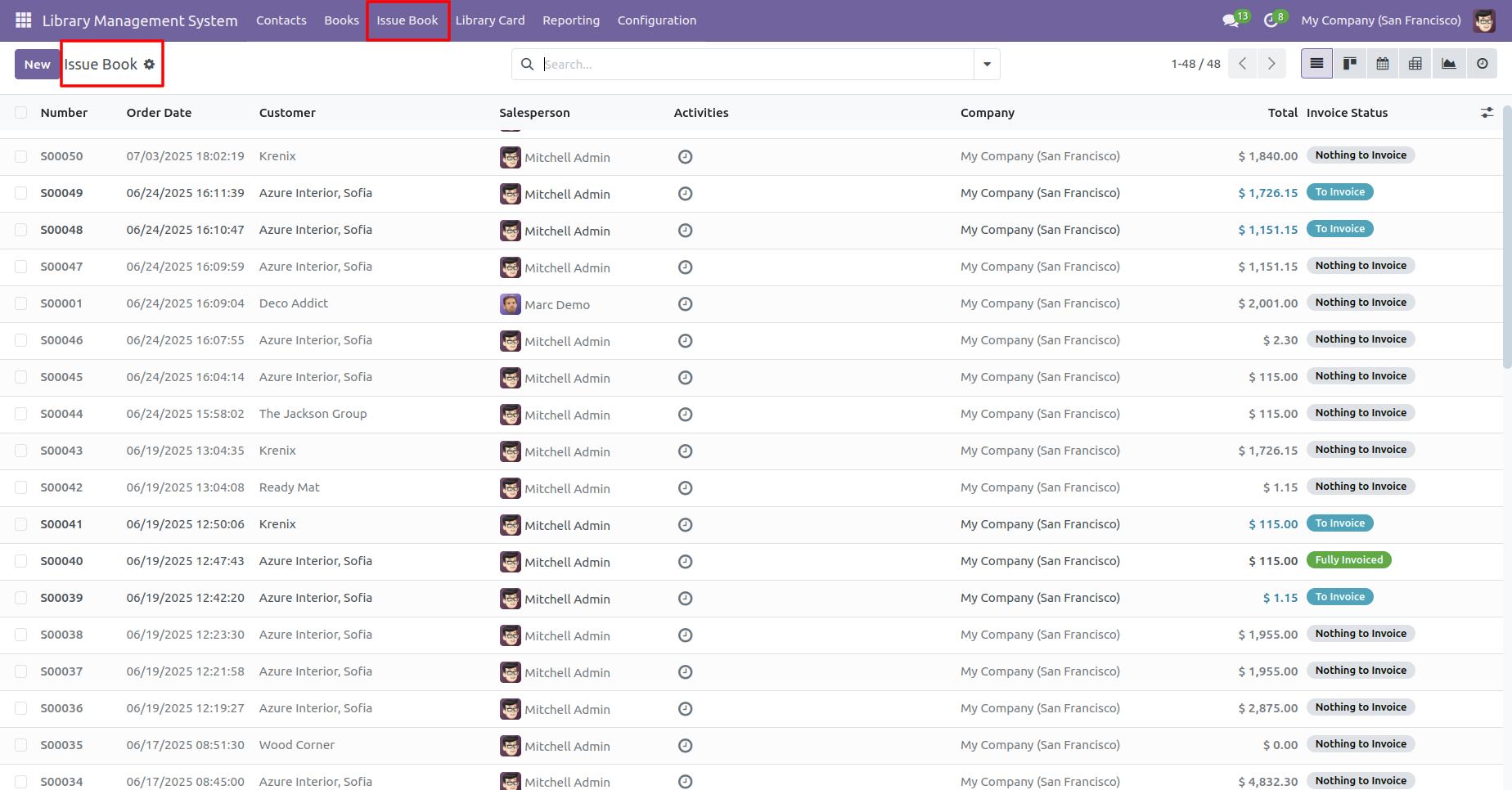Screen dimensions: 1512x790
Task: Select the checkbox for order S00049
Action: [x=21, y=193]
